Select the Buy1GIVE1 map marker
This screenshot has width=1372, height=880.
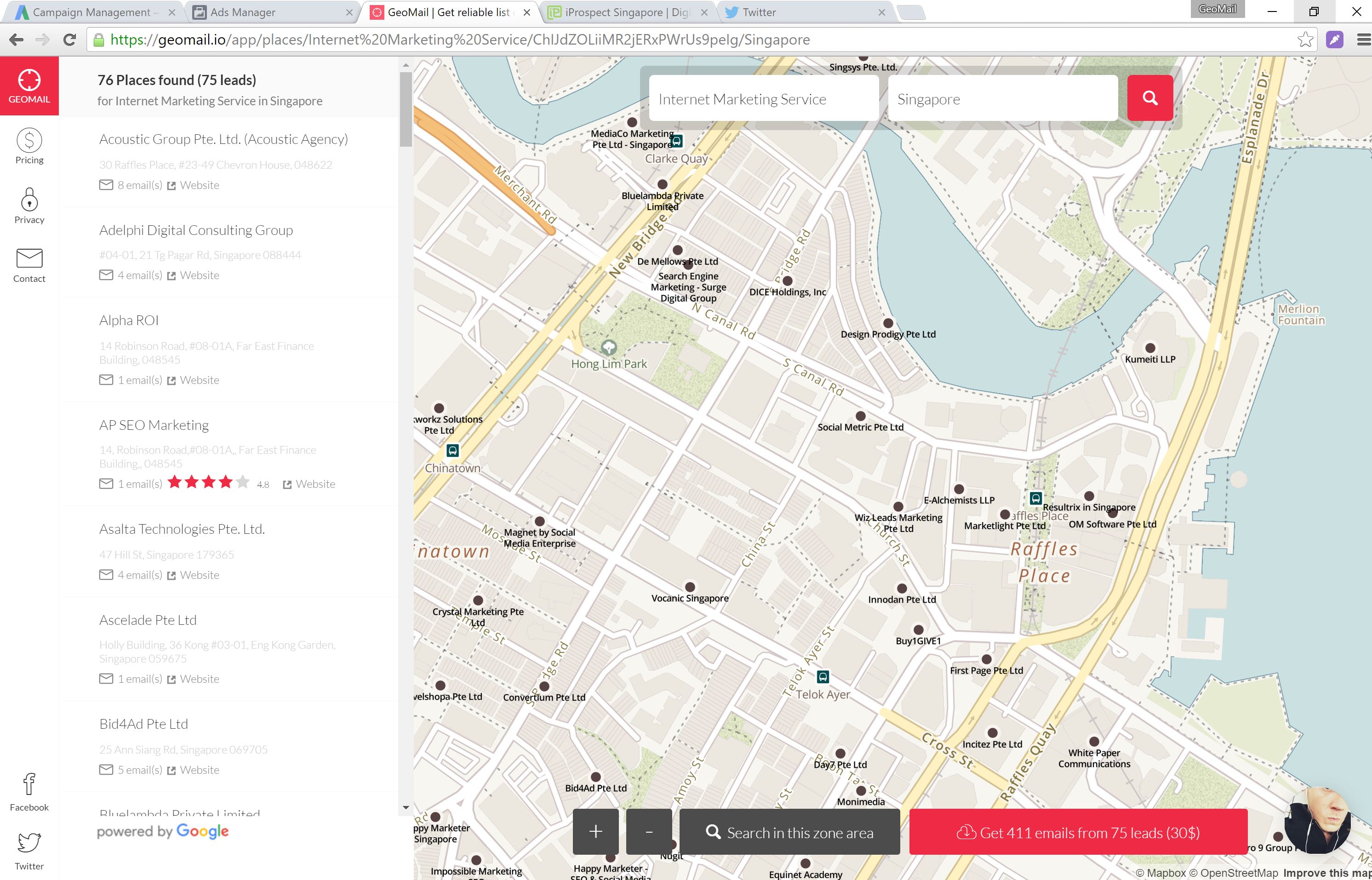(918, 630)
